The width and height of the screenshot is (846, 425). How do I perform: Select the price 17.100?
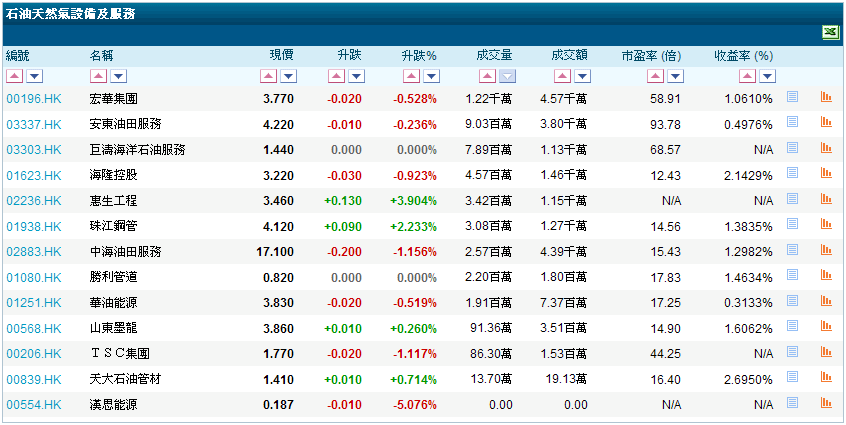[276, 252]
